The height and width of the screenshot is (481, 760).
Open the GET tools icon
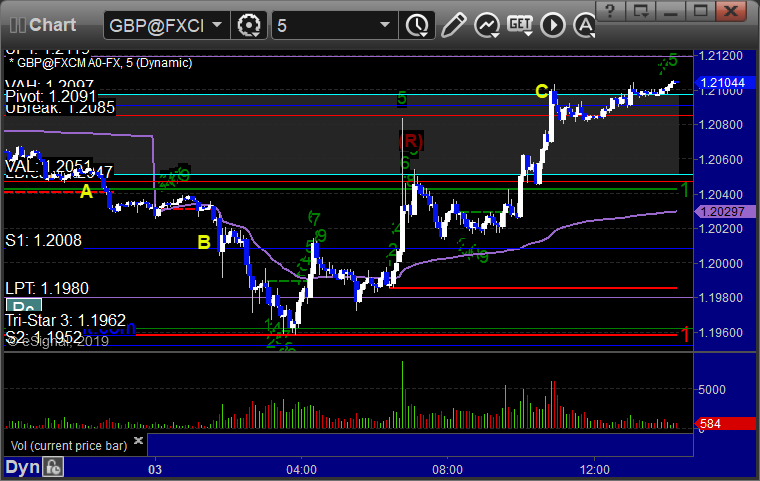(x=520, y=25)
